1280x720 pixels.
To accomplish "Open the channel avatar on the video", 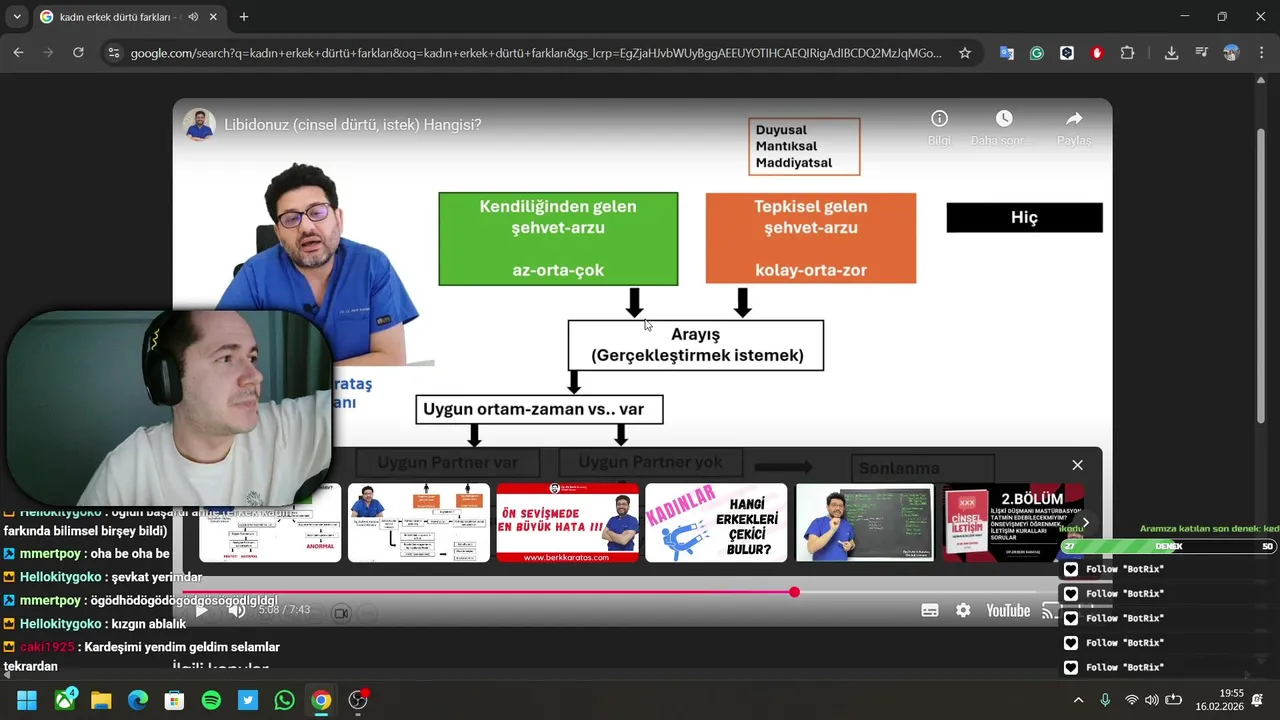I will (199, 125).
